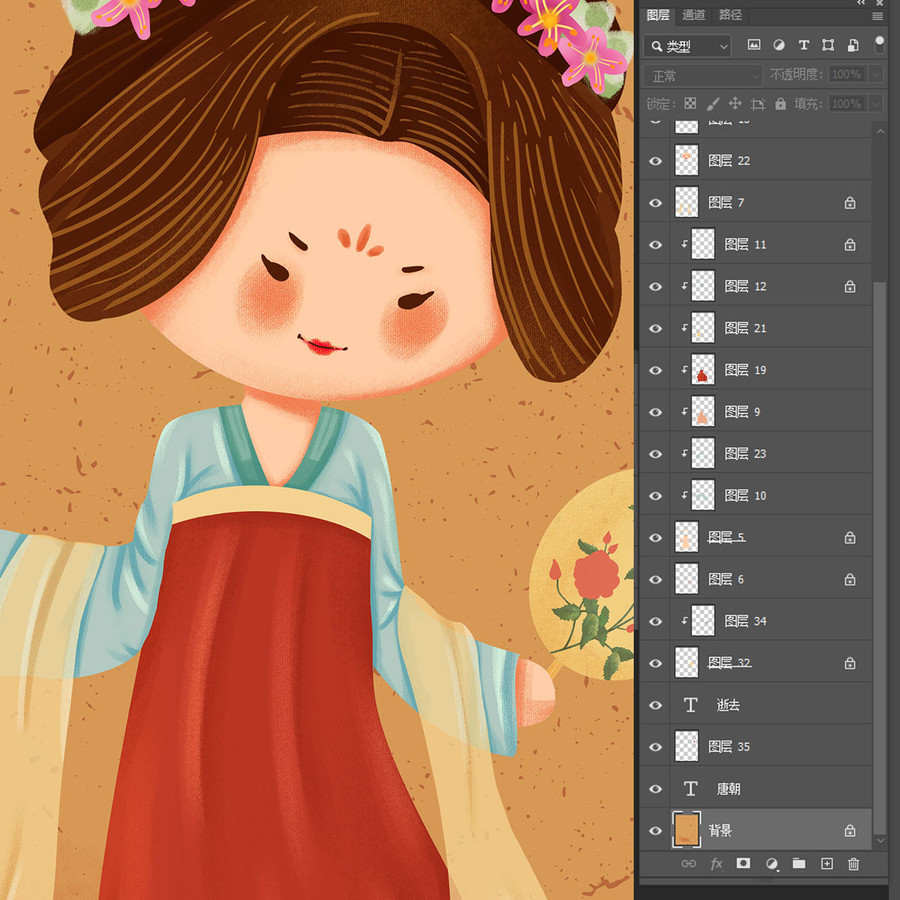The height and width of the screenshot is (900, 900).
Task: Toggle visibility of 图层 7
Action: click(x=655, y=203)
